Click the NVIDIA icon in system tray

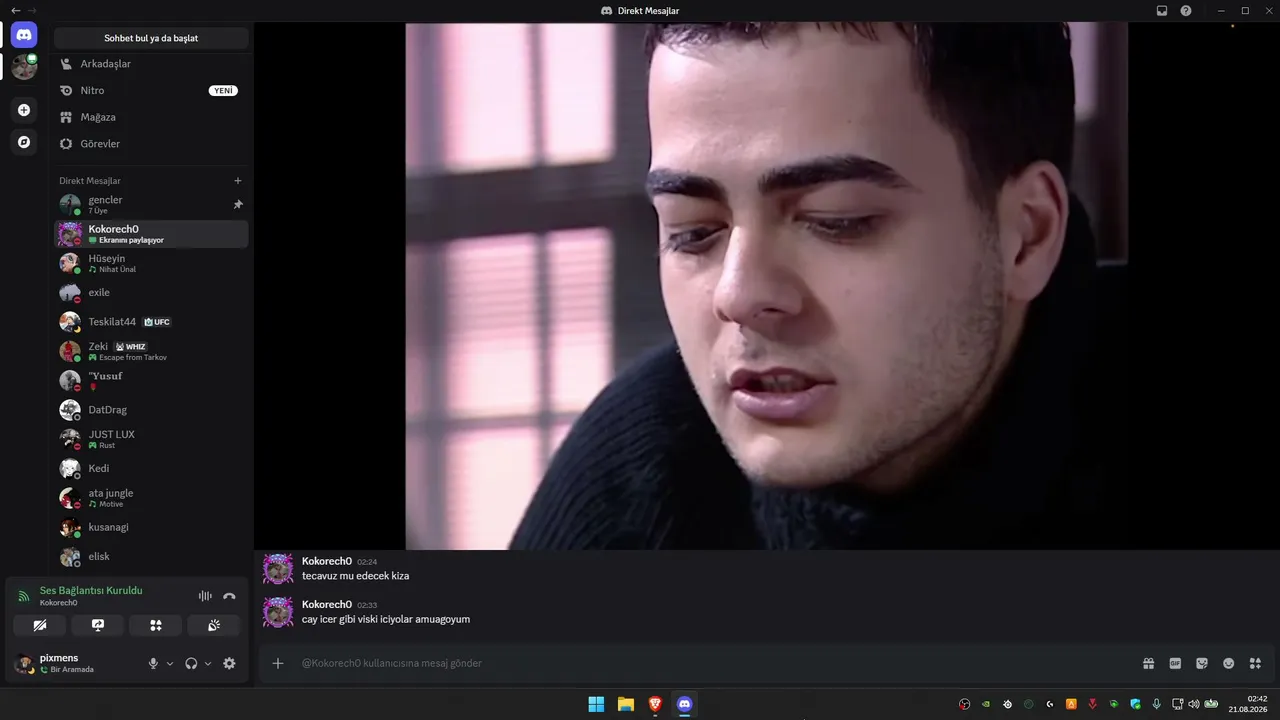click(986, 704)
